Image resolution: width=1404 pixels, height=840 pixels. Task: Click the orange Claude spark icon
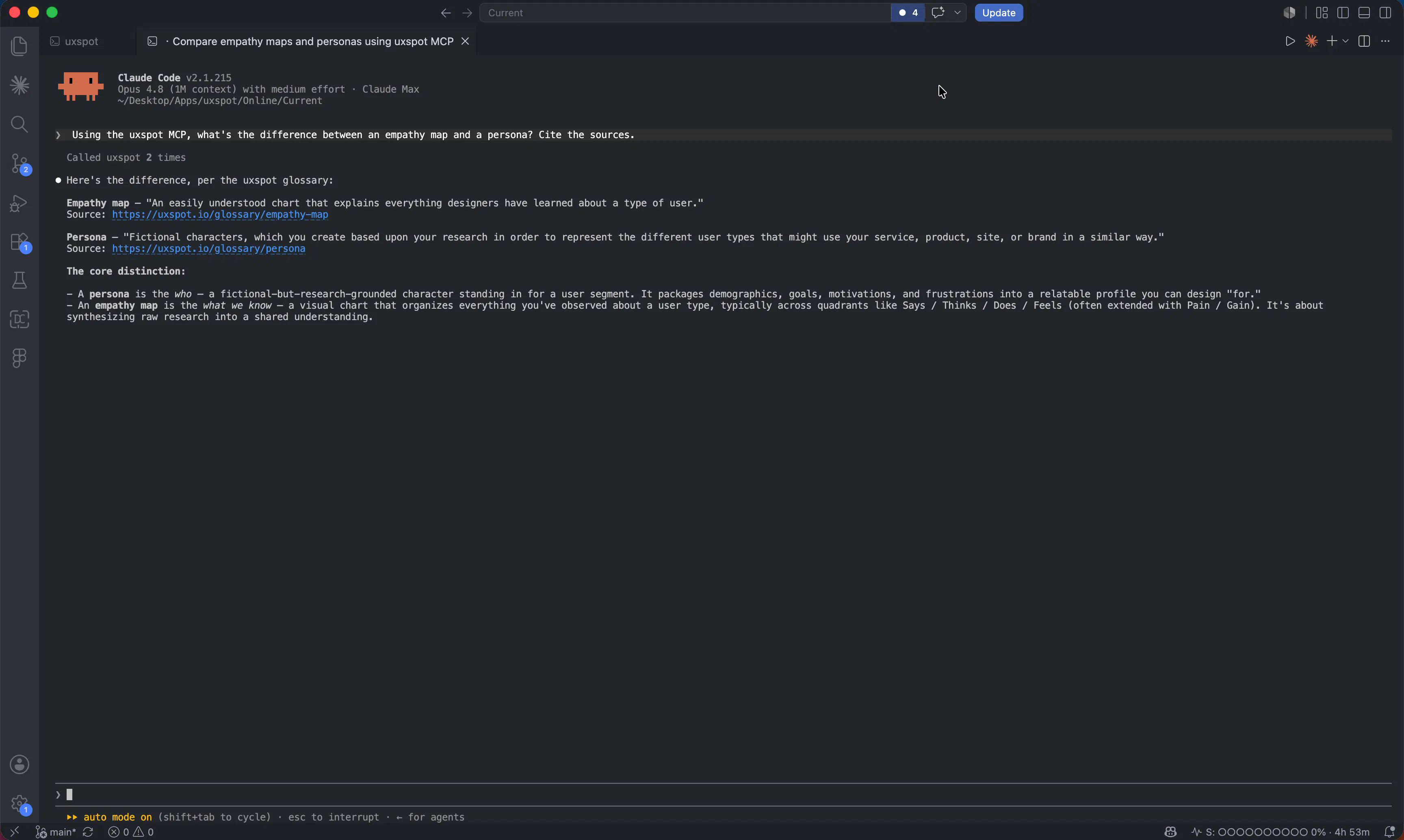tap(1311, 41)
